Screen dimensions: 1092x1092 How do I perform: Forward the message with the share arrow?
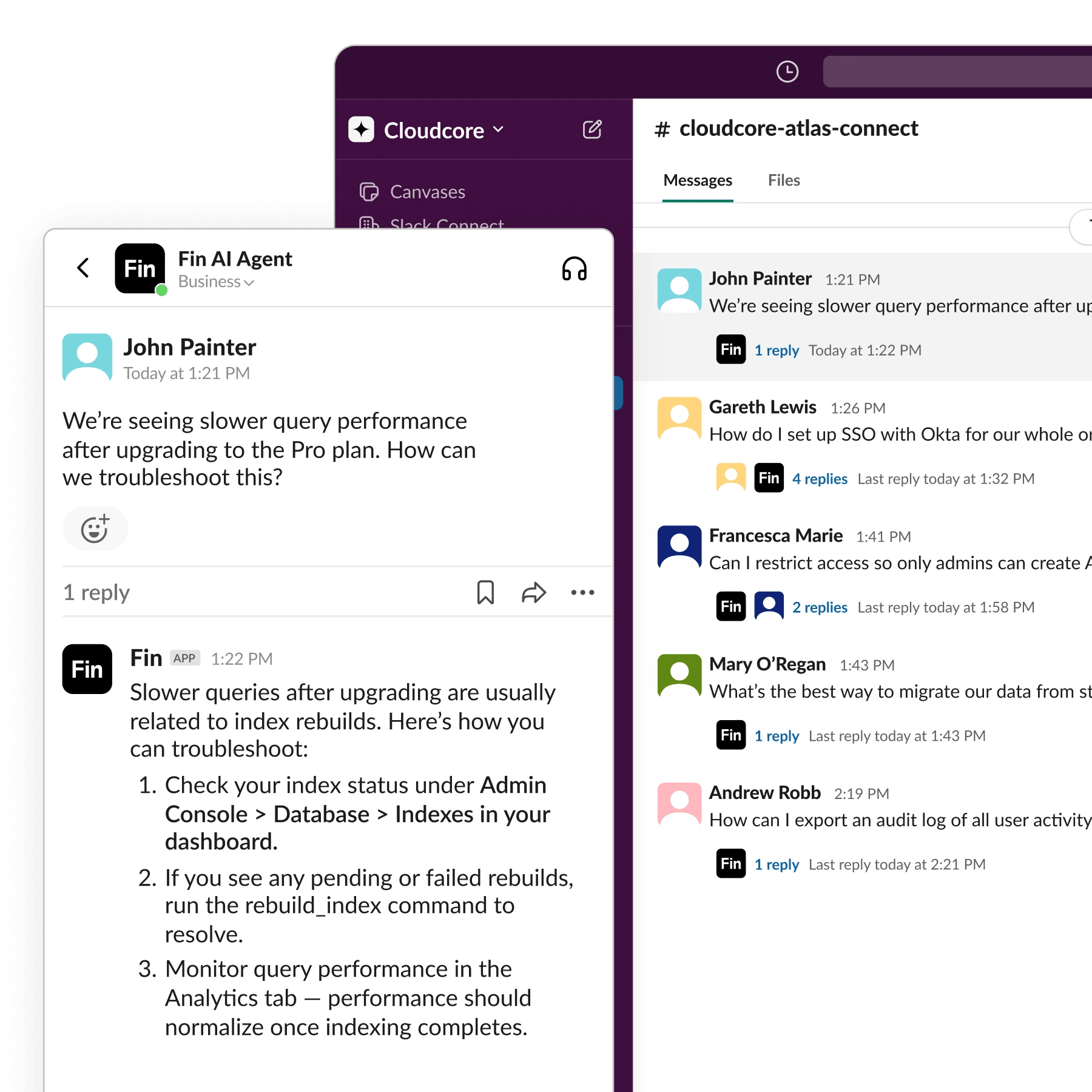pos(534,592)
